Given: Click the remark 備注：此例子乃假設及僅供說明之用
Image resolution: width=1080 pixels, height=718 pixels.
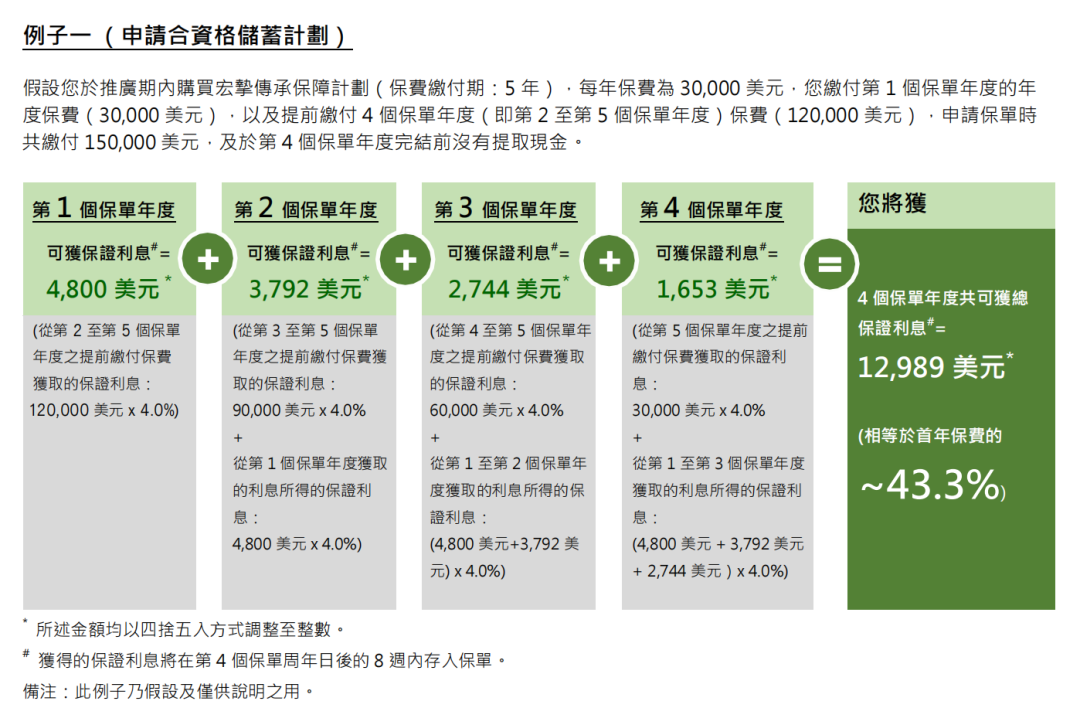Looking at the screenshot, I should (x=168, y=691).
